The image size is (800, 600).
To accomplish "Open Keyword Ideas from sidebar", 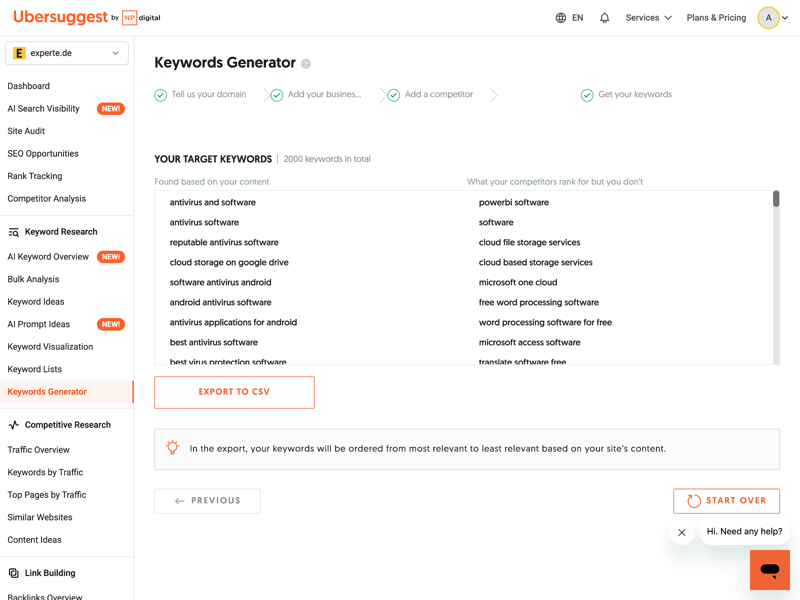I will click(x=36, y=302).
